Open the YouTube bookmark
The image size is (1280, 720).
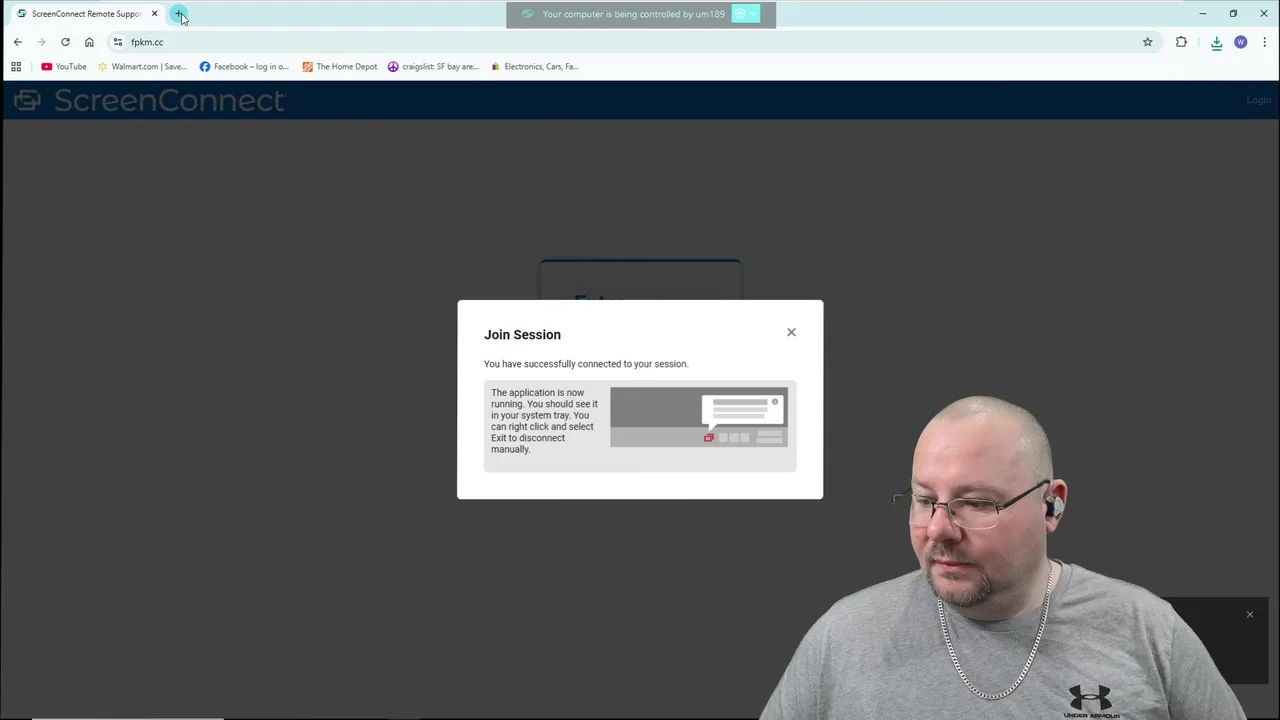click(64, 67)
